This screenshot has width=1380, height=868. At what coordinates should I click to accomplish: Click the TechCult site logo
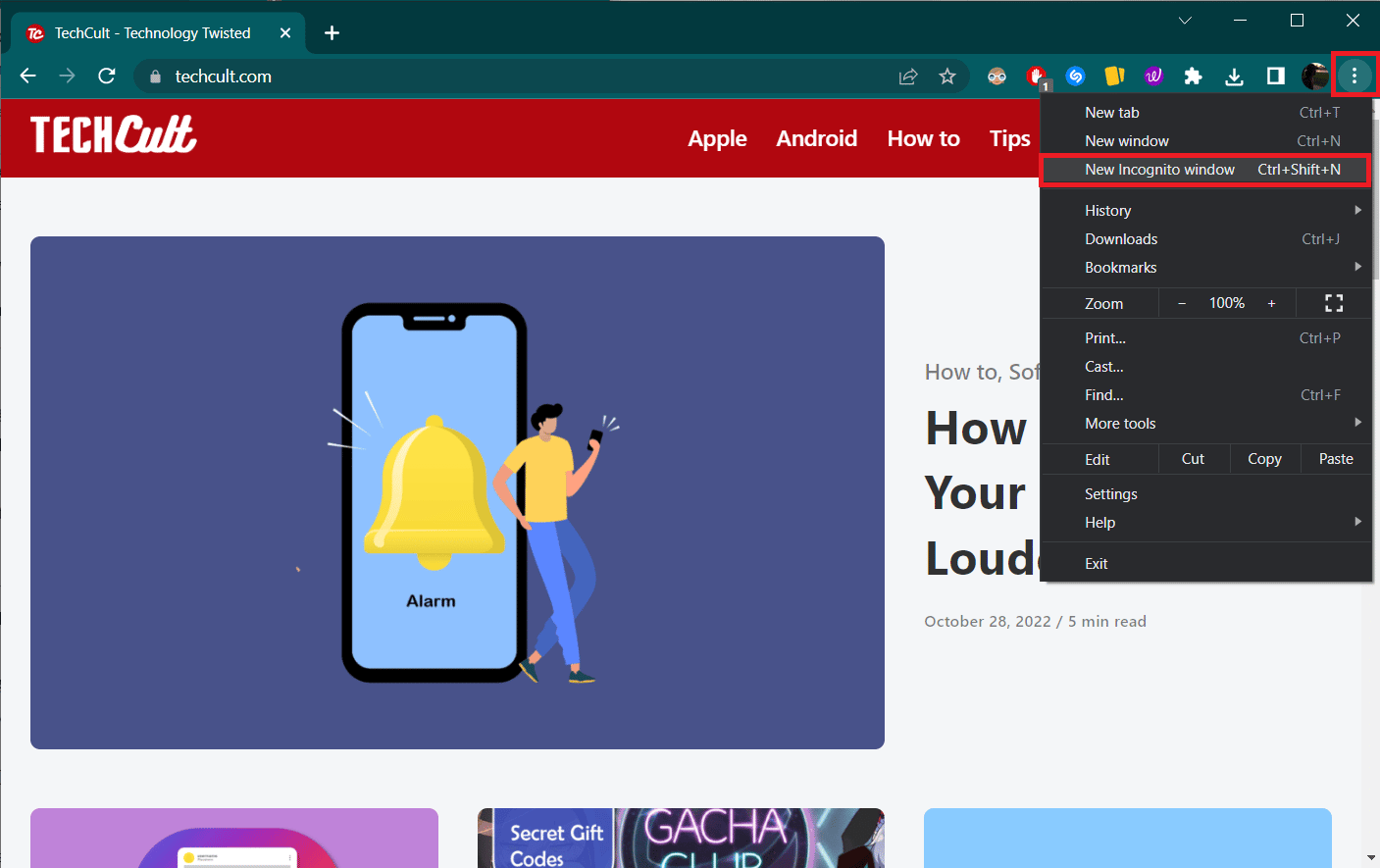tap(112, 134)
